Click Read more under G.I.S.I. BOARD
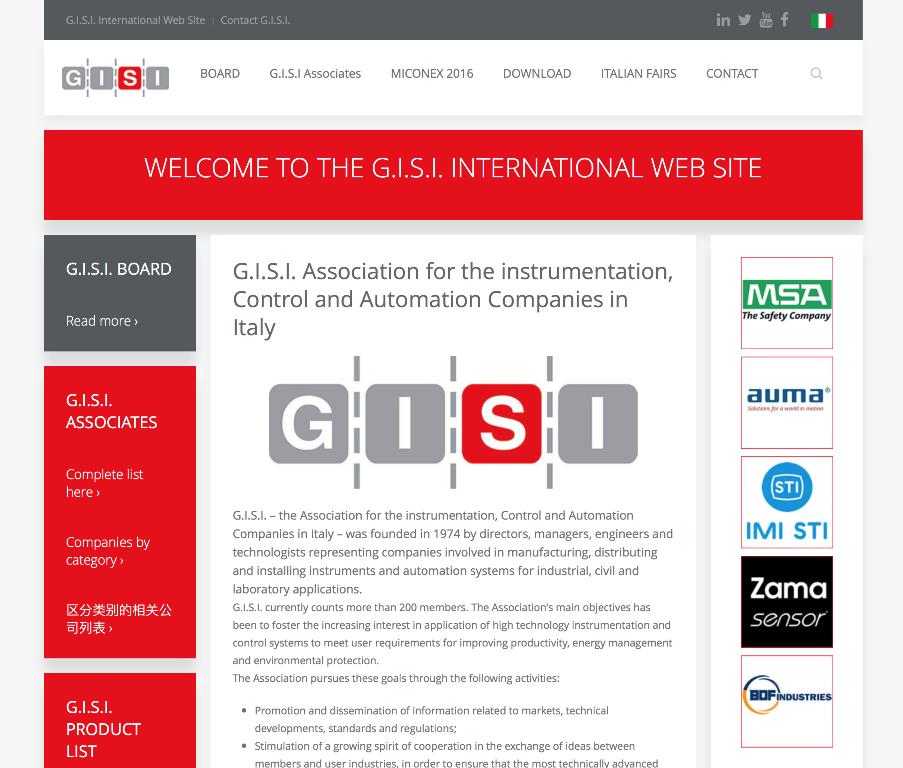903x768 pixels. pyautogui.click(x=101, y=321)
